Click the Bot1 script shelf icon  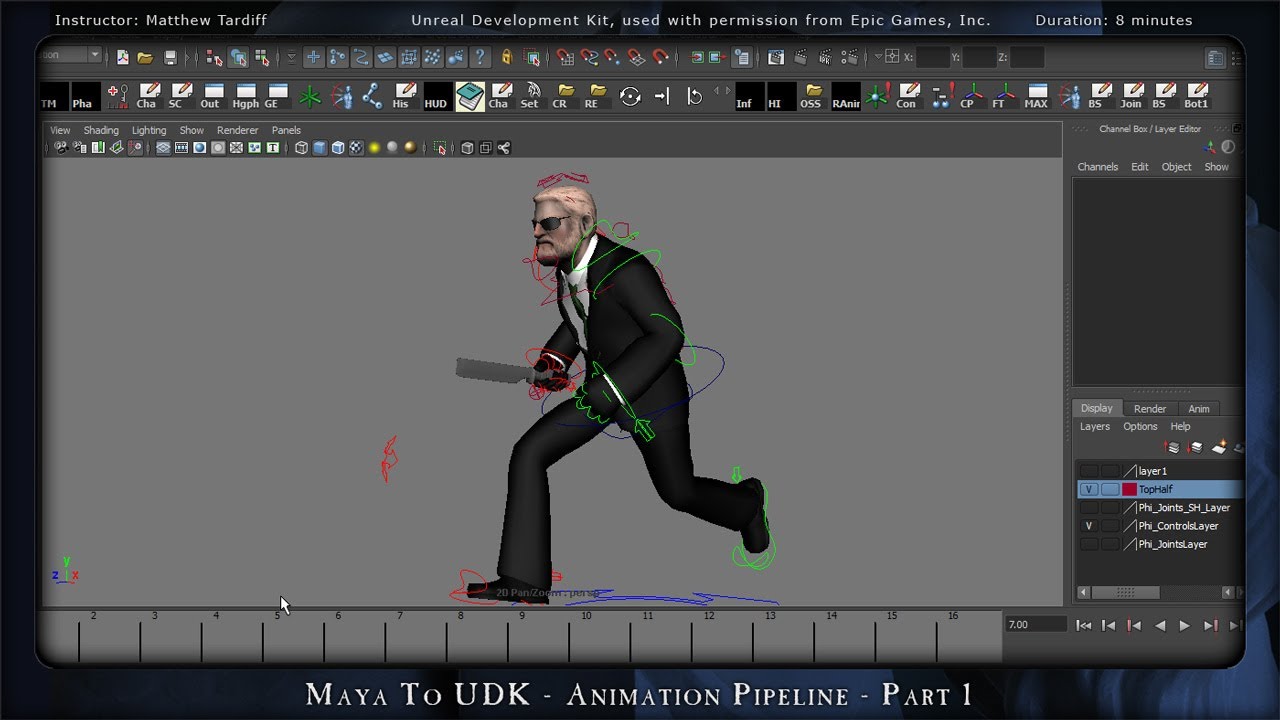(x=1196, y=97)
